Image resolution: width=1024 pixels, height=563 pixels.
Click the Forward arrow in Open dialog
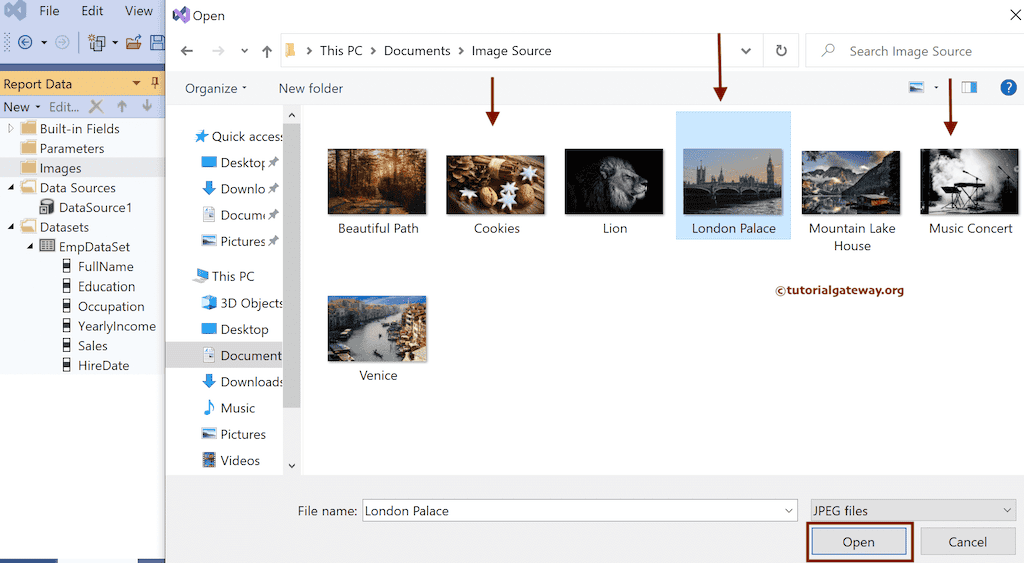(x=218, y=51)
